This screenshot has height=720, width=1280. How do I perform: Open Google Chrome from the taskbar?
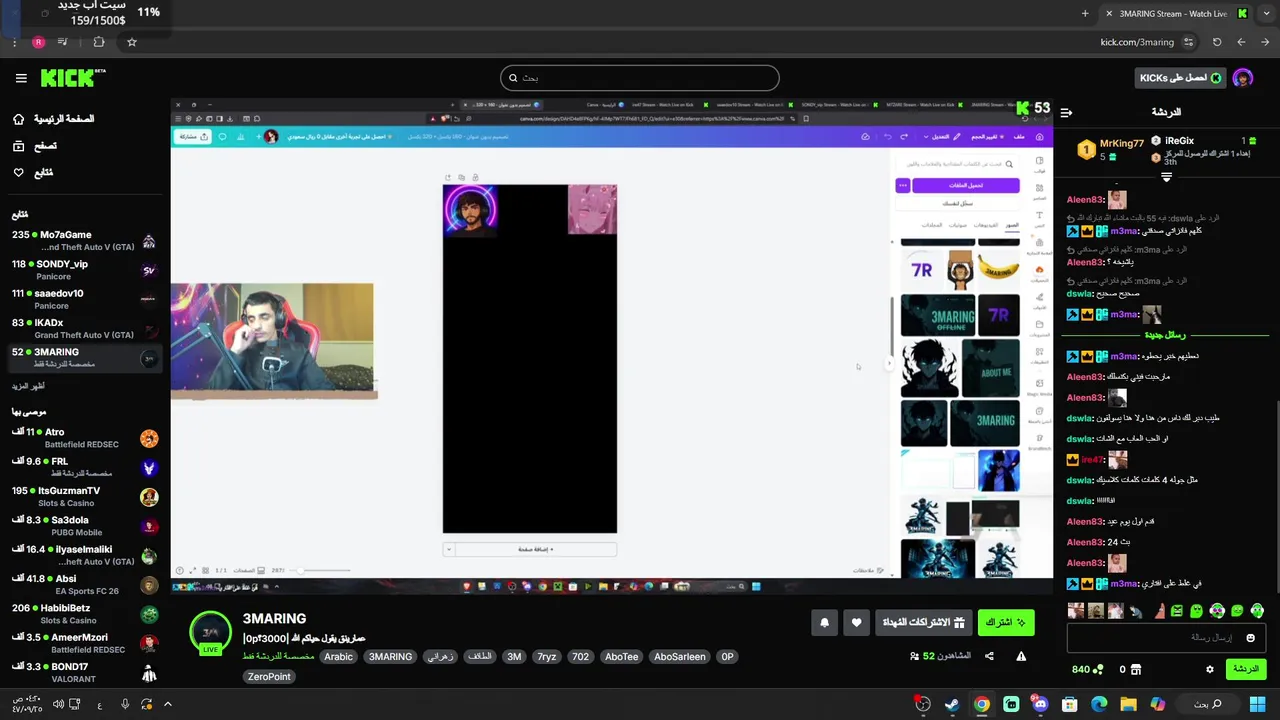[x=981, y=704]
